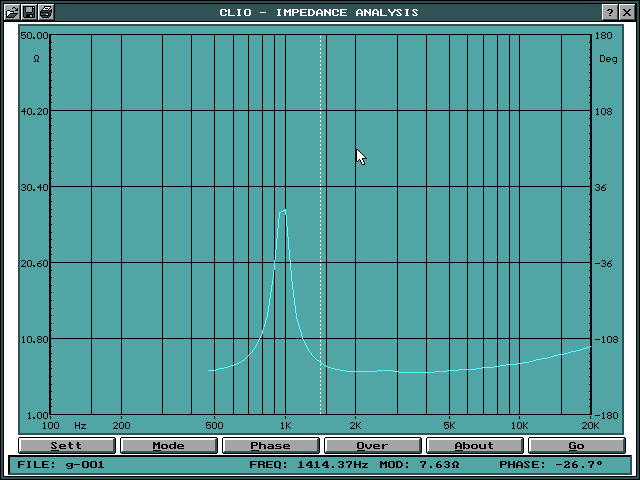The width and height of the screenshot is (640, 480).
Task: Click the 500 frequency axis label
Action: coord(214,426)
